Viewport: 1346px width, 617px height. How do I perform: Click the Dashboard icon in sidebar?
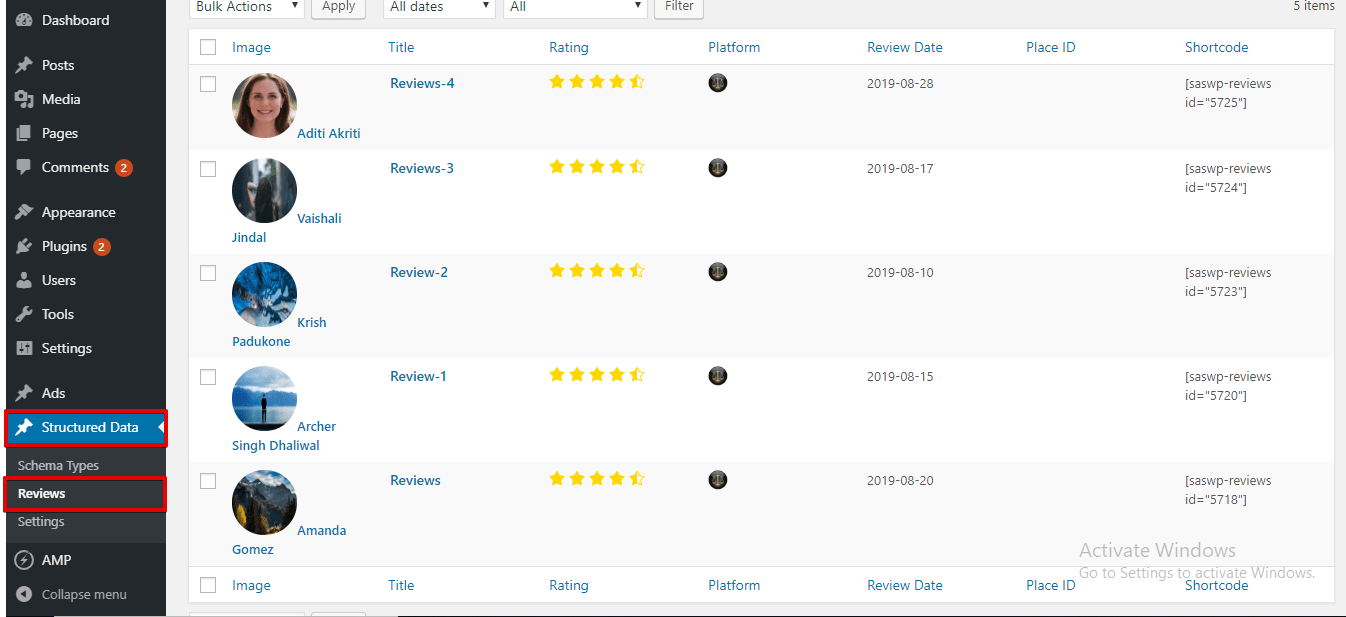pos(24,19)
